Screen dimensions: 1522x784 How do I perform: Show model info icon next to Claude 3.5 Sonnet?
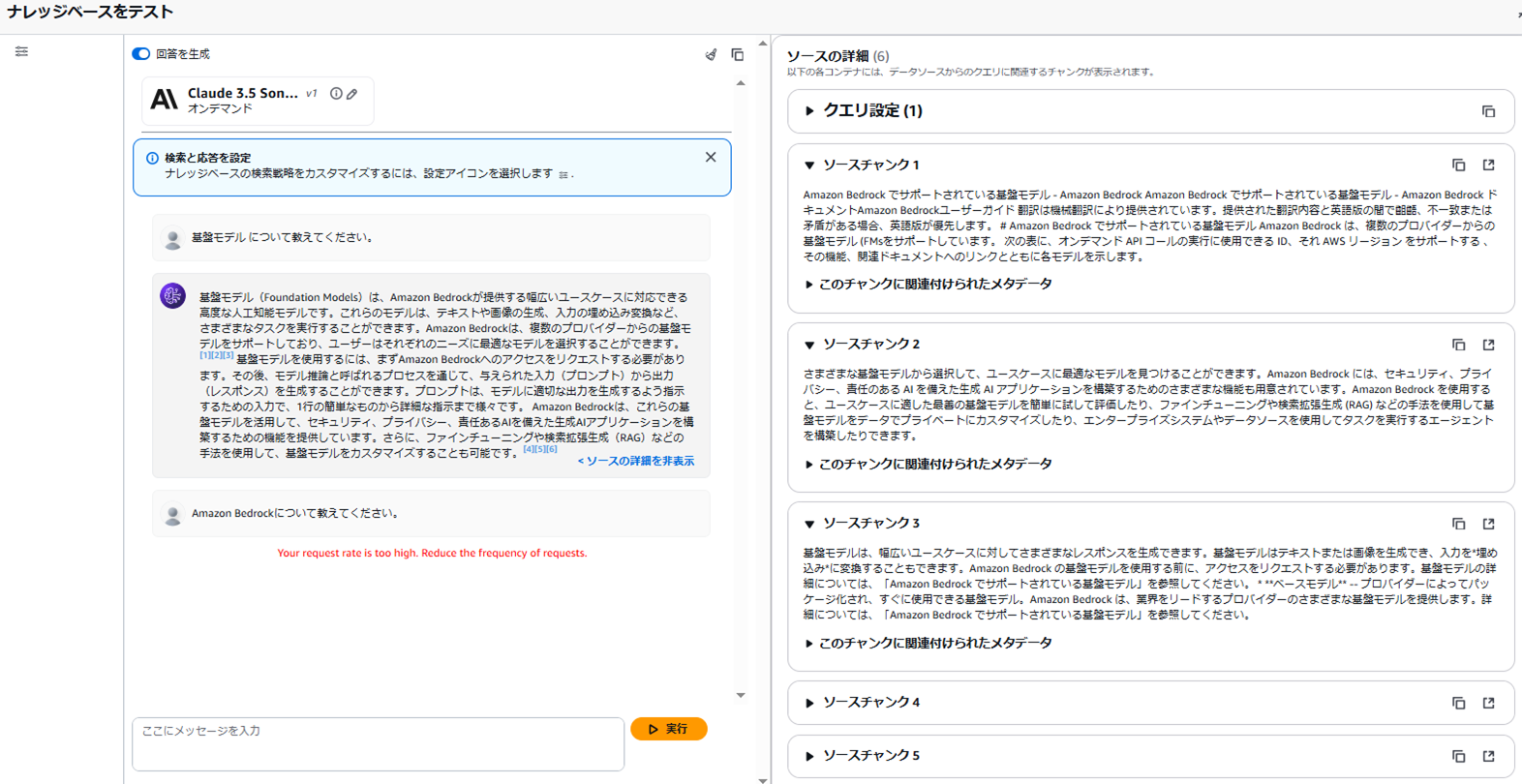tap(336, 94)
